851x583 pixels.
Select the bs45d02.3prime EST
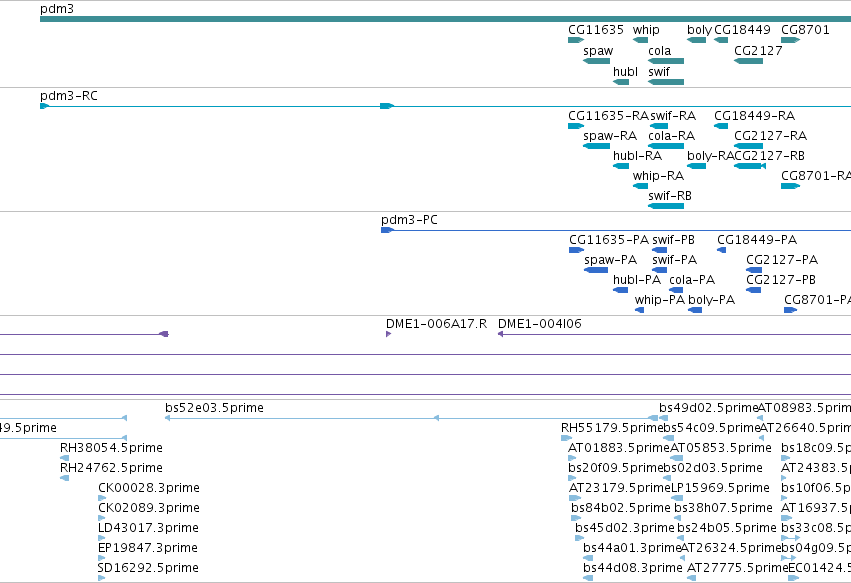click(579, 538)
